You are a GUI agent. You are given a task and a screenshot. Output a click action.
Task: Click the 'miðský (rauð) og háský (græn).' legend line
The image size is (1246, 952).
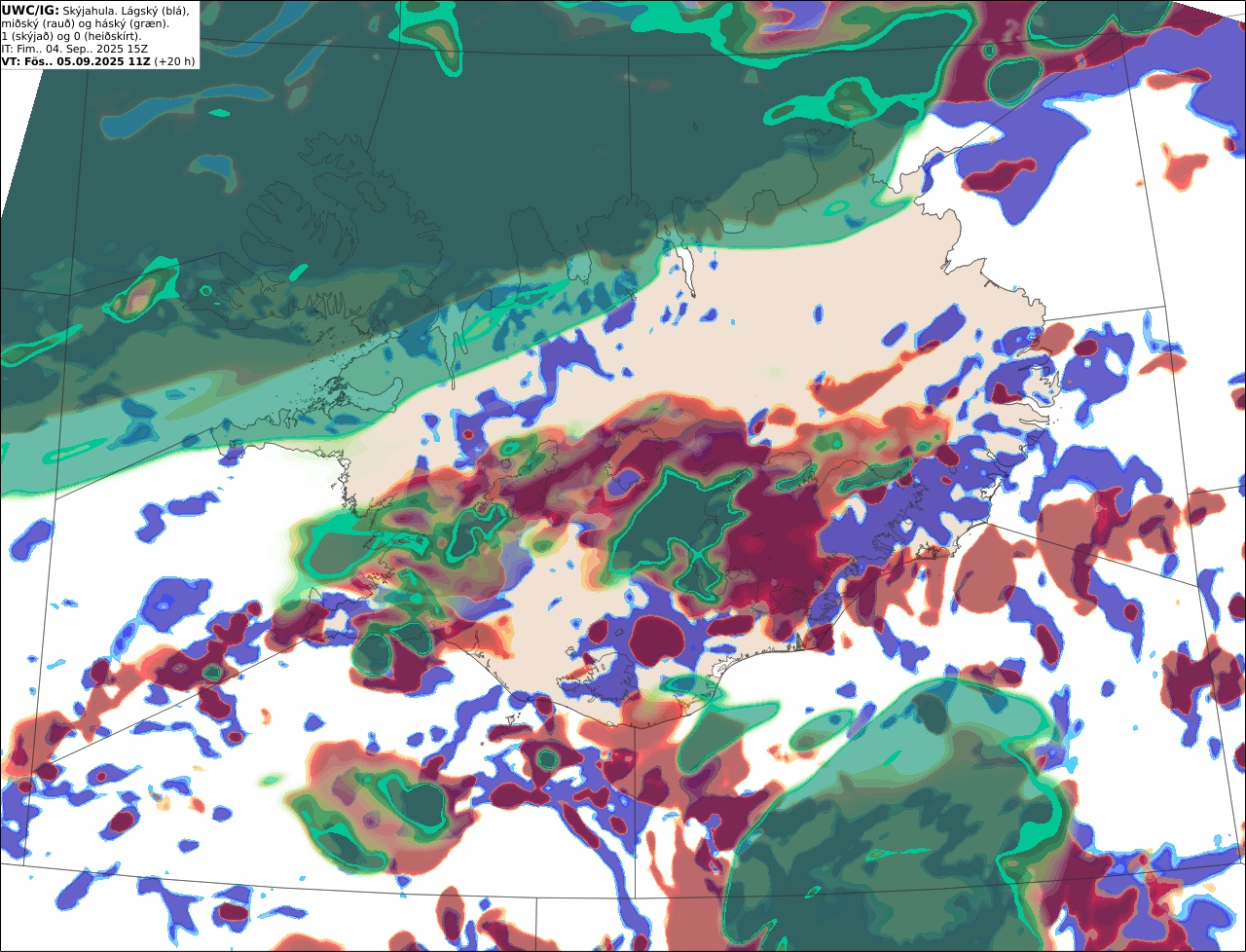coord(85,22)
